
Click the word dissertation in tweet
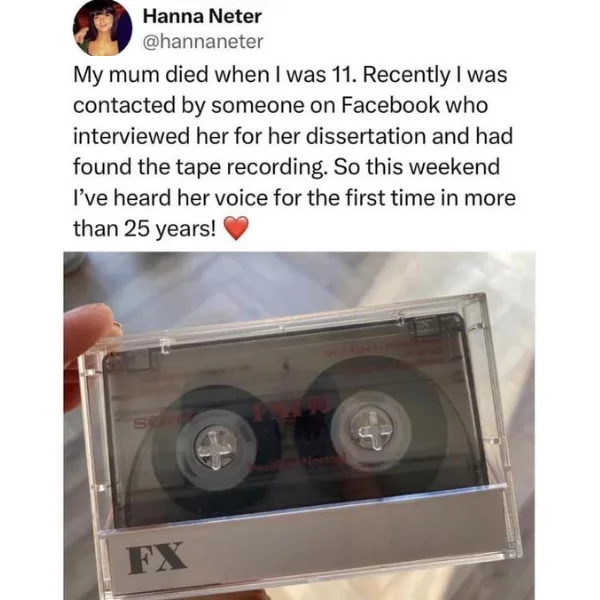coord(367,136)
